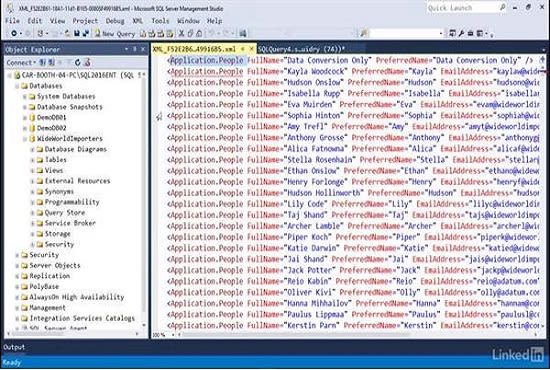Cut the selected text with scissors icon
This screenshot has height=370, width=550.
point(181,34)
